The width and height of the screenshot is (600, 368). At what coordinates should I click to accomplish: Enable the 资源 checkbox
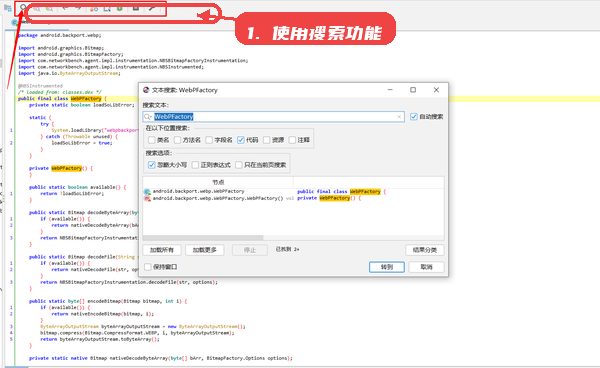(x=266, y=140)
